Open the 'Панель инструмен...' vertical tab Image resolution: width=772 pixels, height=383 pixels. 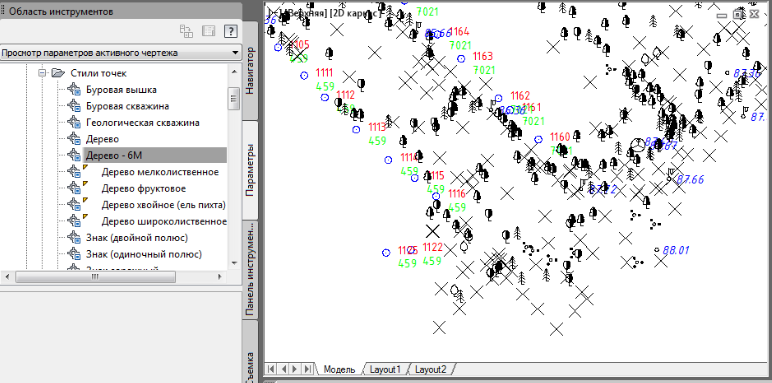click(x=250, y=270)
